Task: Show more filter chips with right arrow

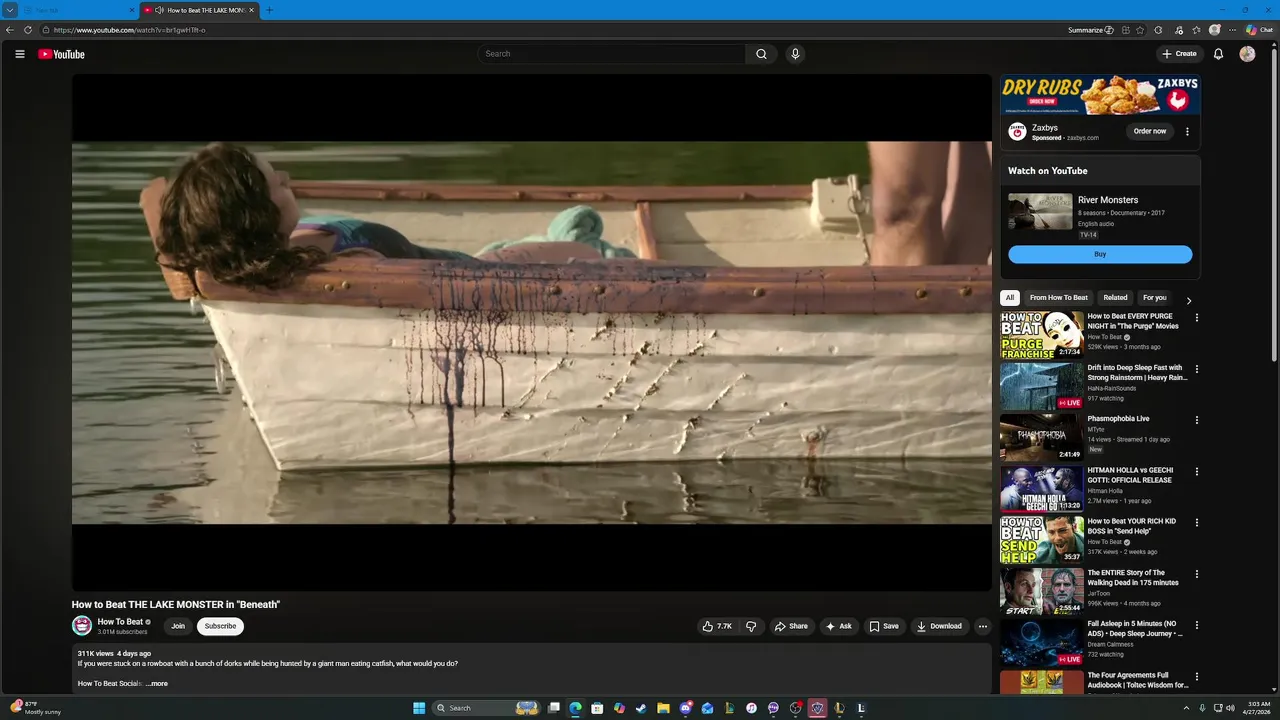Action: point(1188,300)
